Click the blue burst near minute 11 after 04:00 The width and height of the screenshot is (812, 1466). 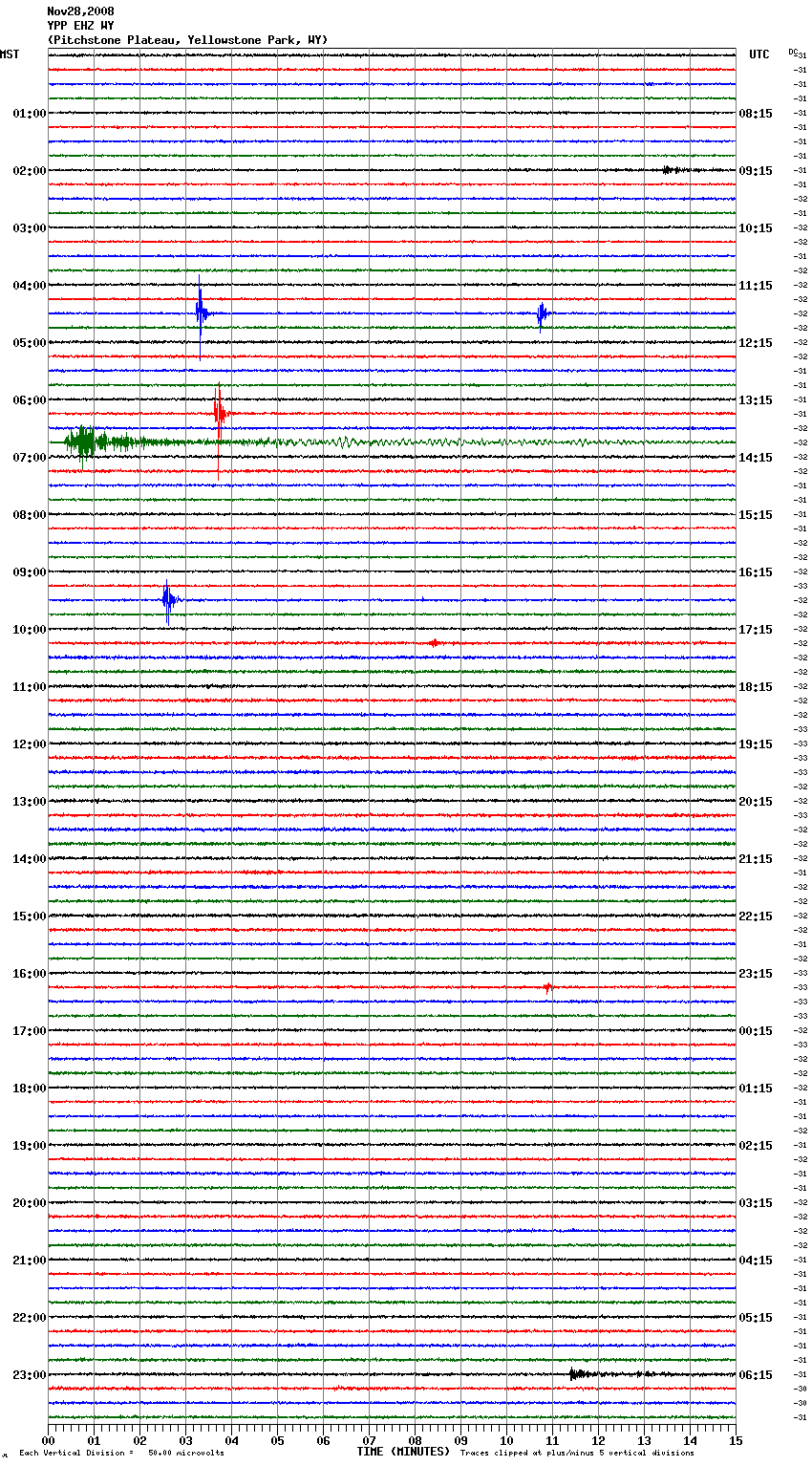click(x=542, y=314)
